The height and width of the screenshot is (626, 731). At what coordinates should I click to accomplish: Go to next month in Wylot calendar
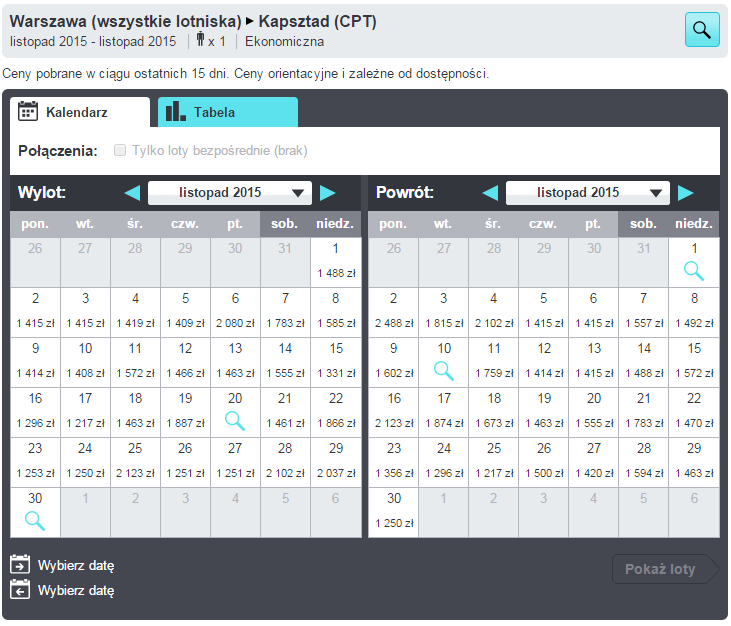coord(327,193)
